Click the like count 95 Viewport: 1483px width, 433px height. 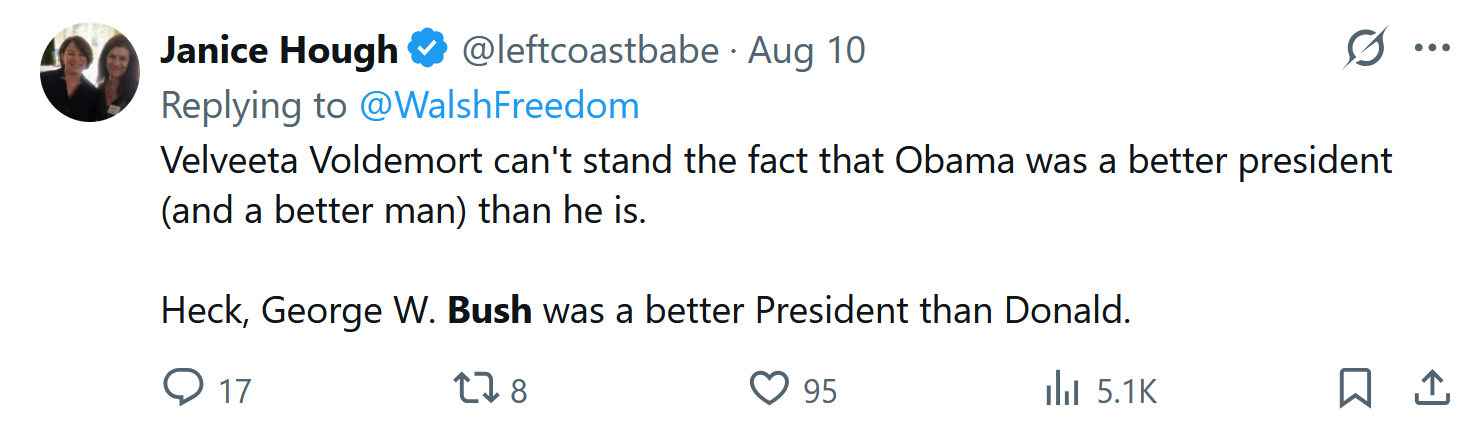(820, 390)
